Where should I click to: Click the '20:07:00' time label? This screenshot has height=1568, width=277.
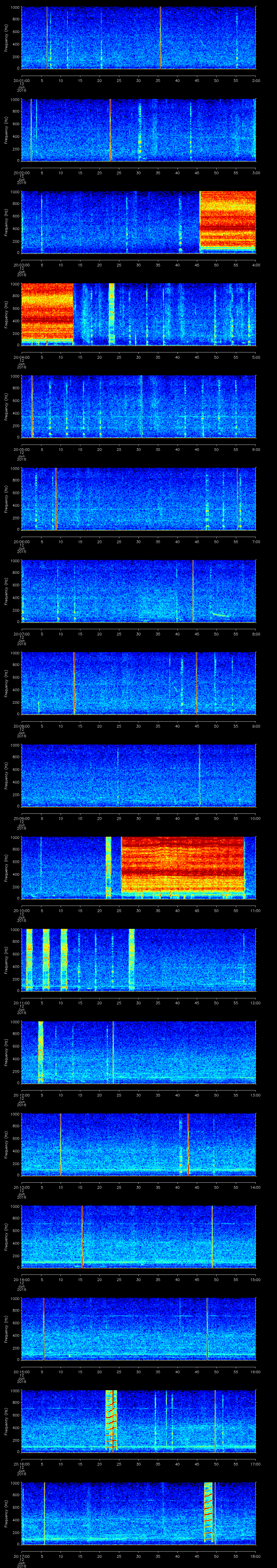pyautogui.click(x=21, y=634)
